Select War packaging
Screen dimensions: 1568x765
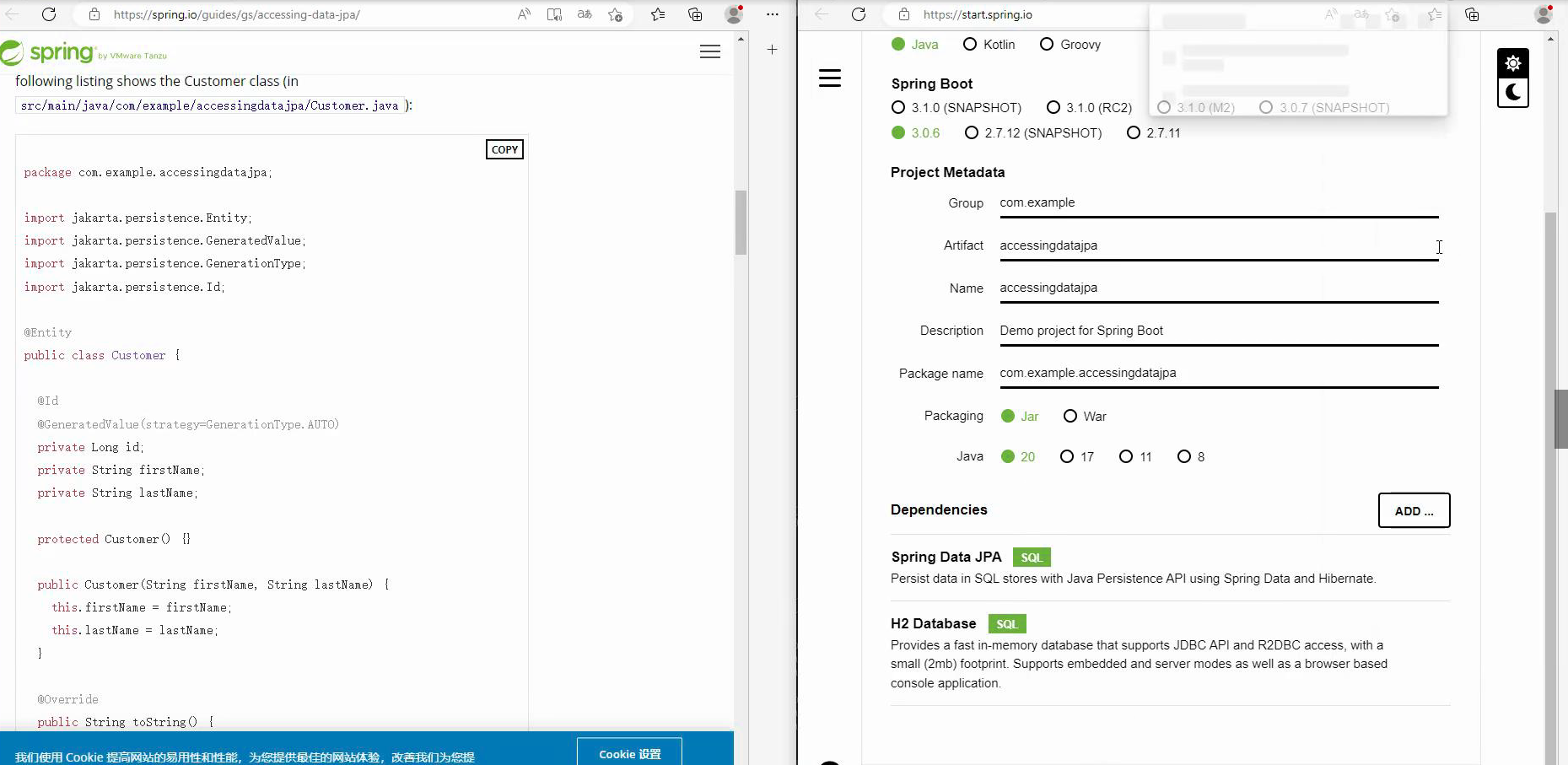point(1085,417)
